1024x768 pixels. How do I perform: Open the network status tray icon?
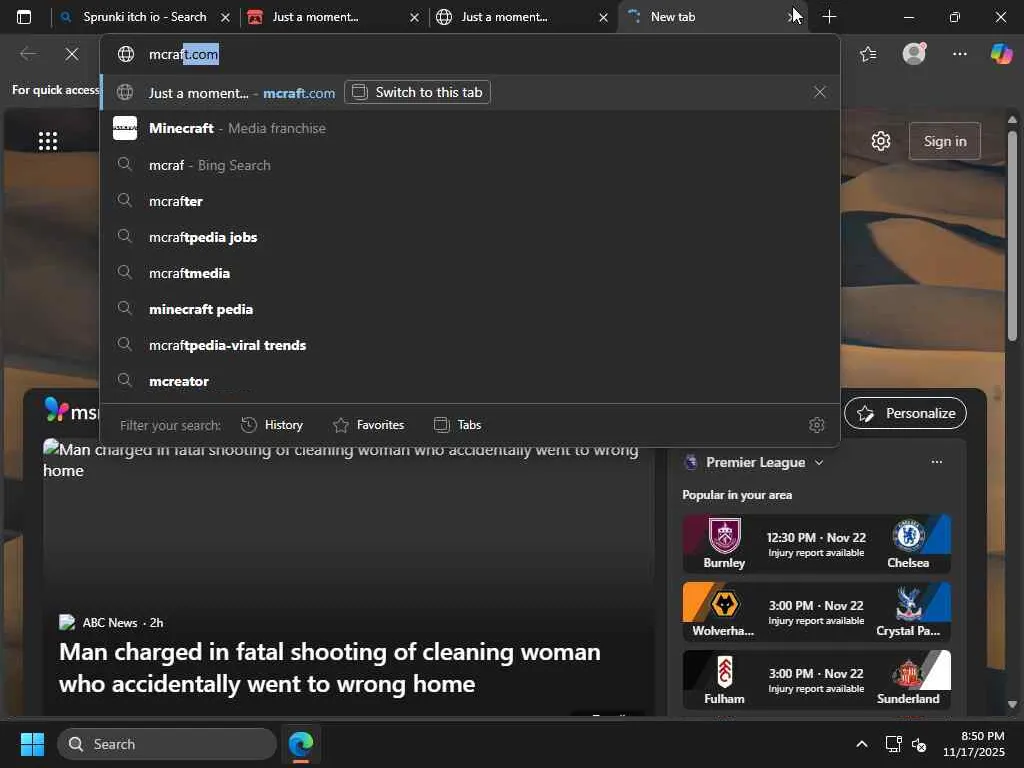point(893,744)
